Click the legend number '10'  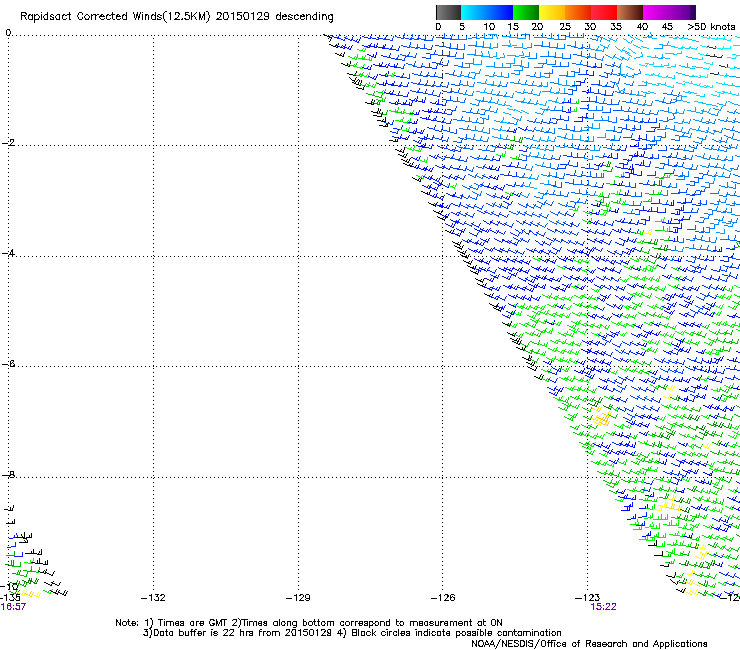(489, 27)
